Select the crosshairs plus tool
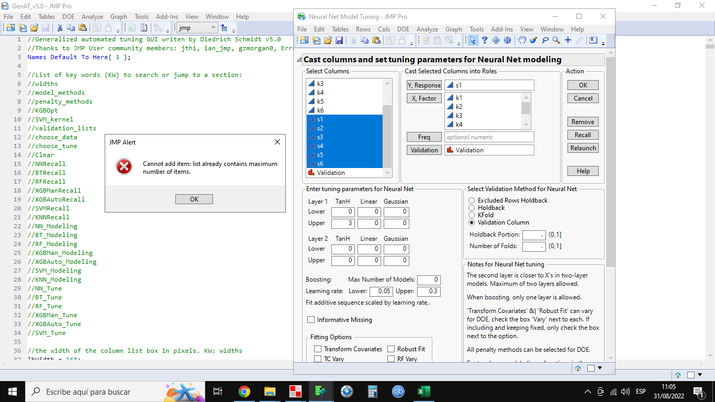Viewport: 715px width, 402px height. click(x=568, y=41)
